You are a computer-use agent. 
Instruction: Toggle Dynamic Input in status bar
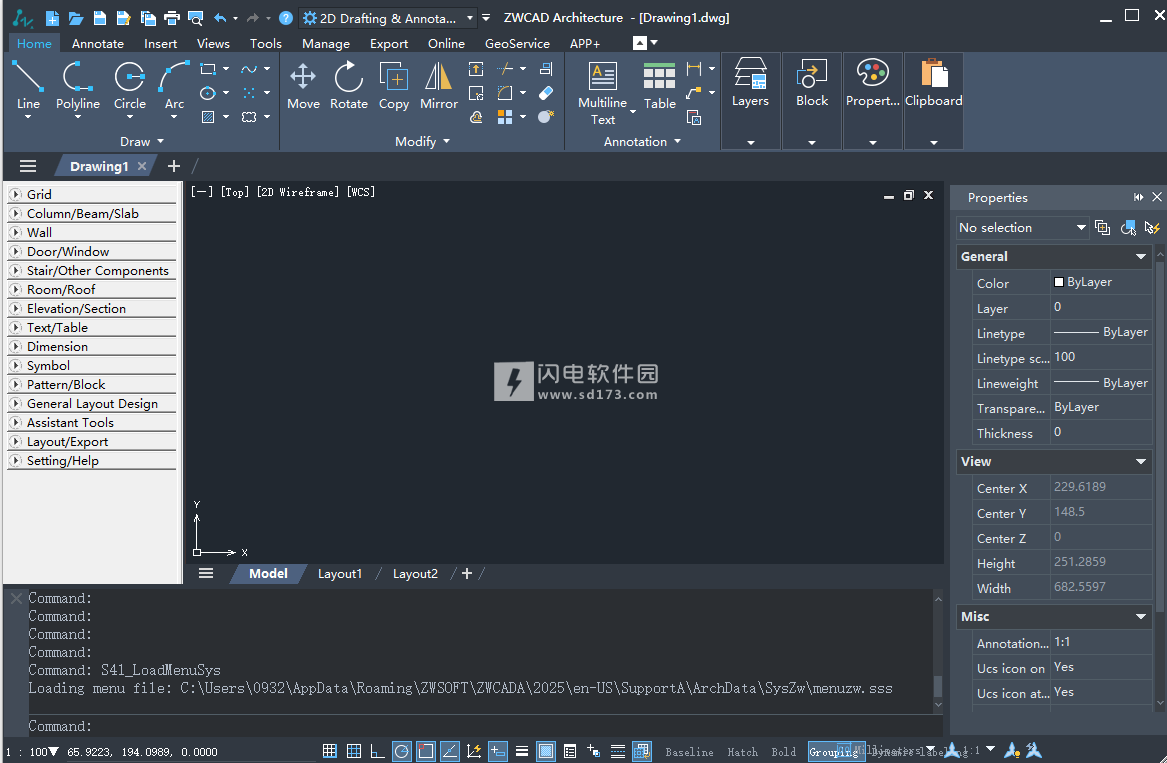[498, 751]
